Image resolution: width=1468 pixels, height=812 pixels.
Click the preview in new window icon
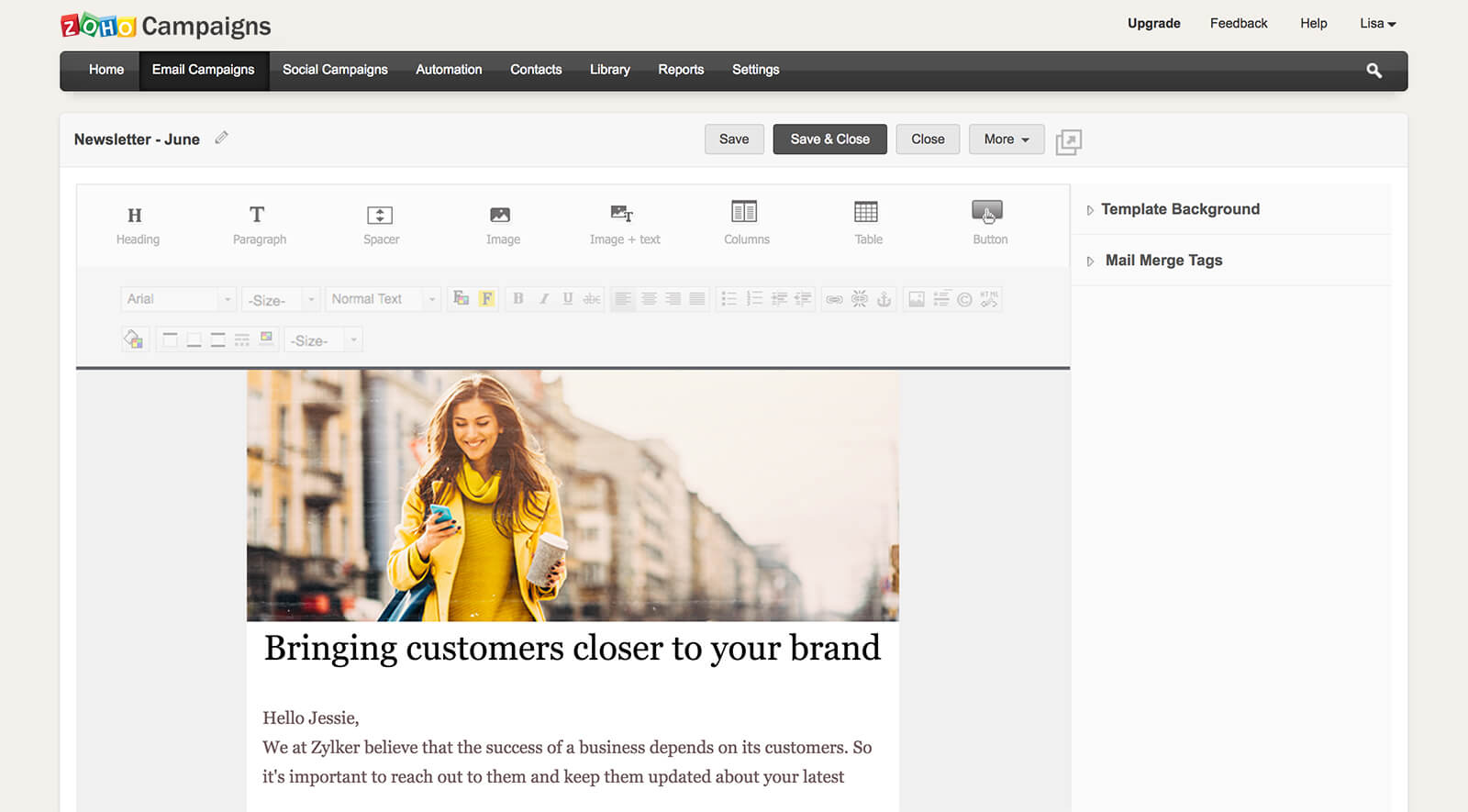pos(1068,141)
